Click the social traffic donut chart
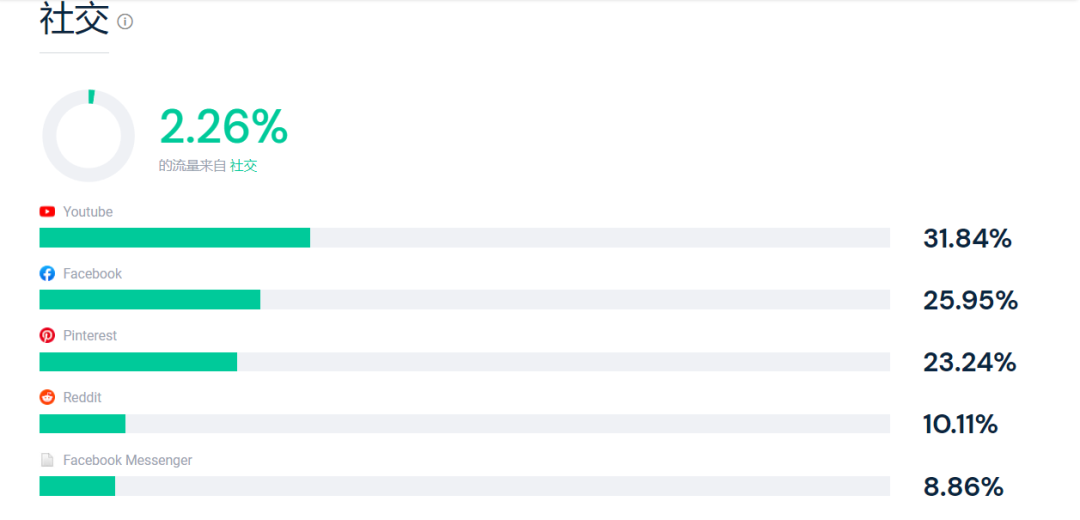Screen dimensions: 1080x520 point(88,136)
